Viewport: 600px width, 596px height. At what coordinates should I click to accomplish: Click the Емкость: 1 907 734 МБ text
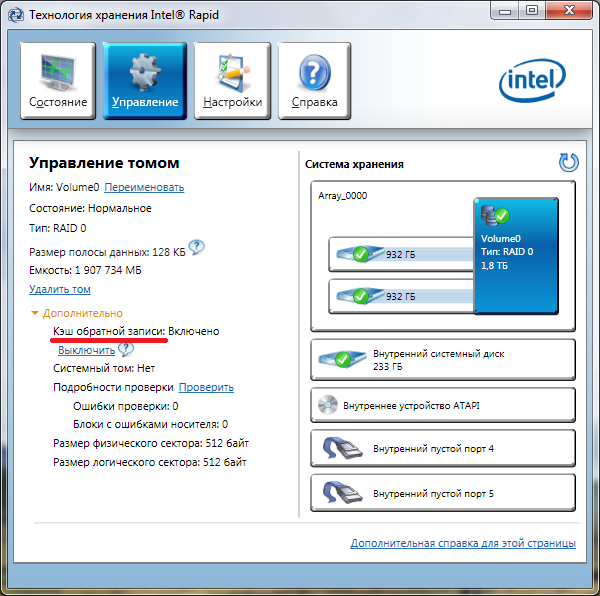[x=85, y=270]
